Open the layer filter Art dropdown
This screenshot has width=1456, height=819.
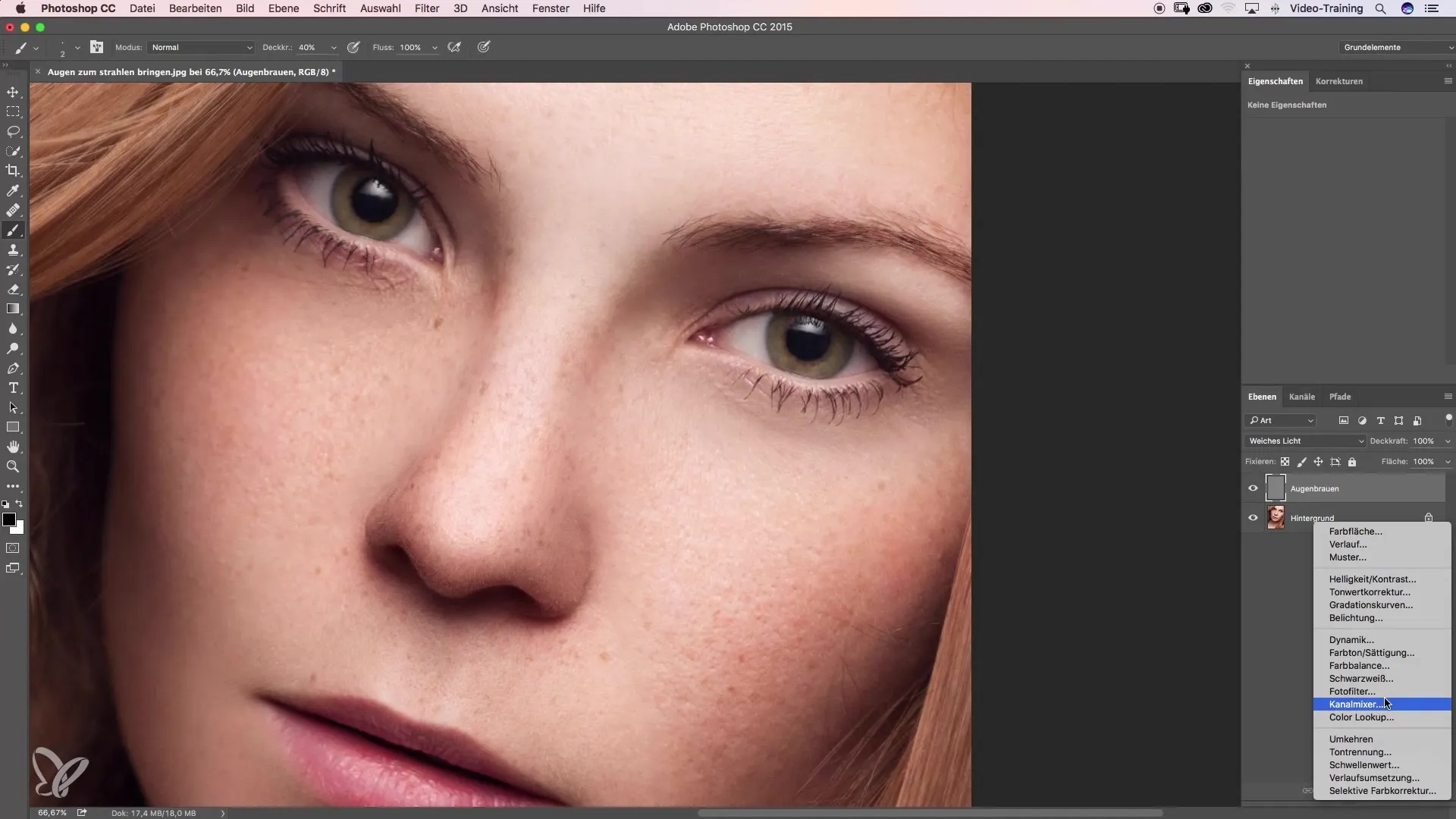pos(1281,420)
